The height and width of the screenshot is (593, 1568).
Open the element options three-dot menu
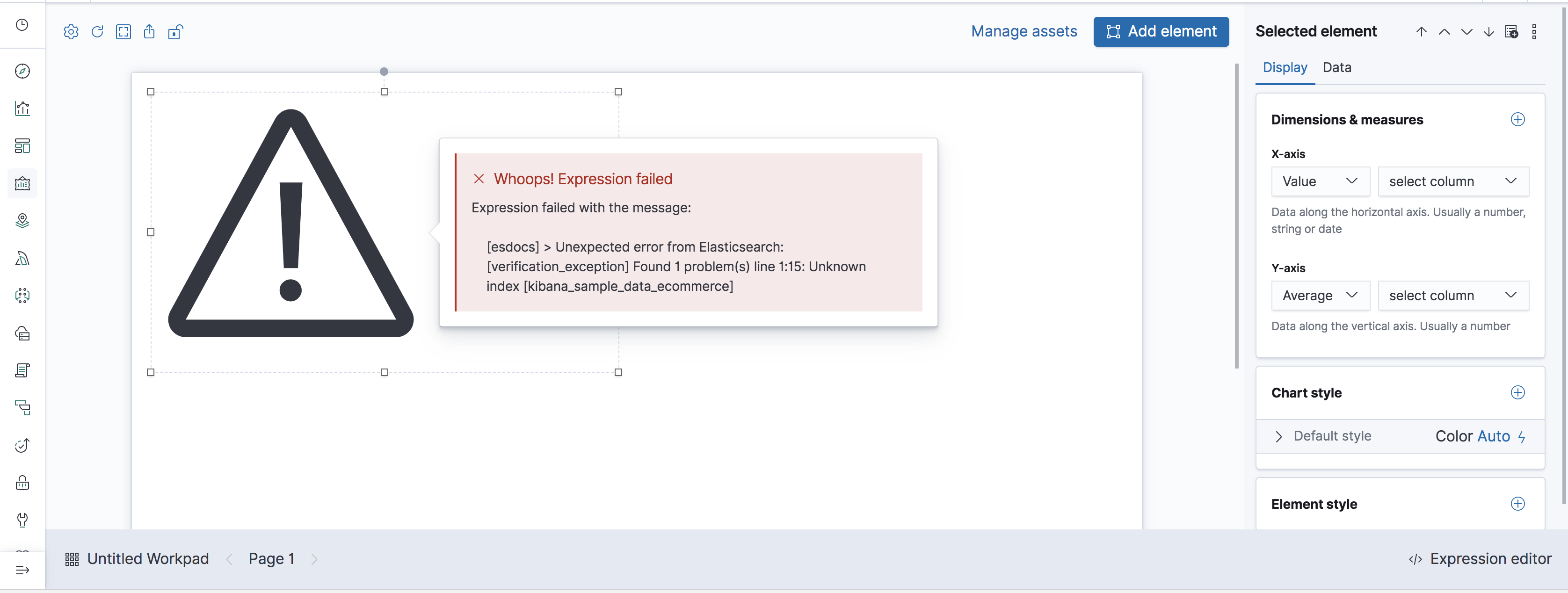[1534, 32]
